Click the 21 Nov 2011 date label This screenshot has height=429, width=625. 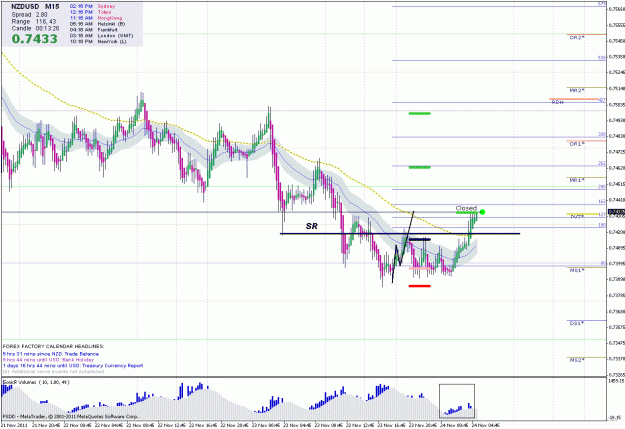coord(15,425)
